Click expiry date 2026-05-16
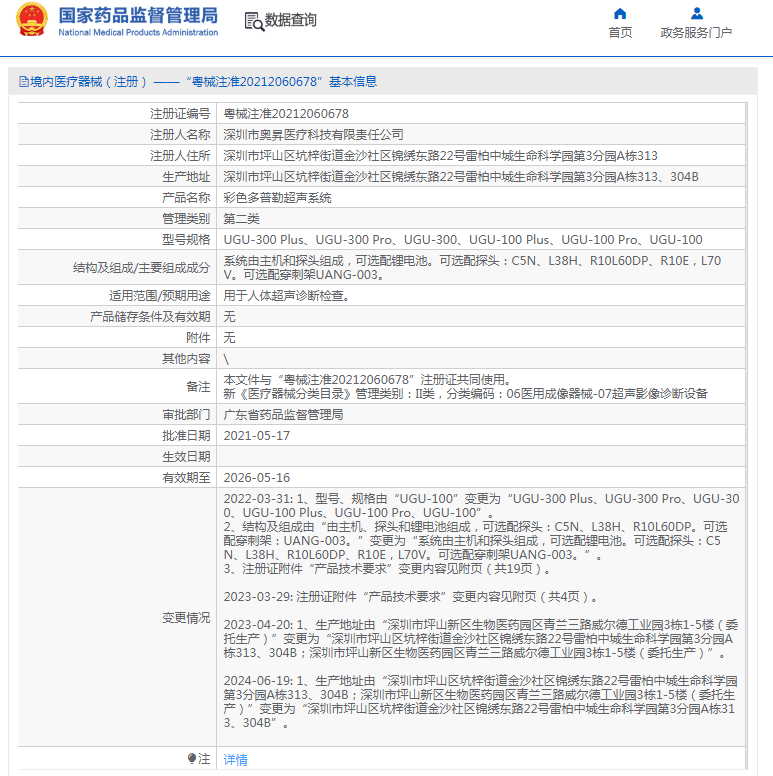 pos(256,478)
